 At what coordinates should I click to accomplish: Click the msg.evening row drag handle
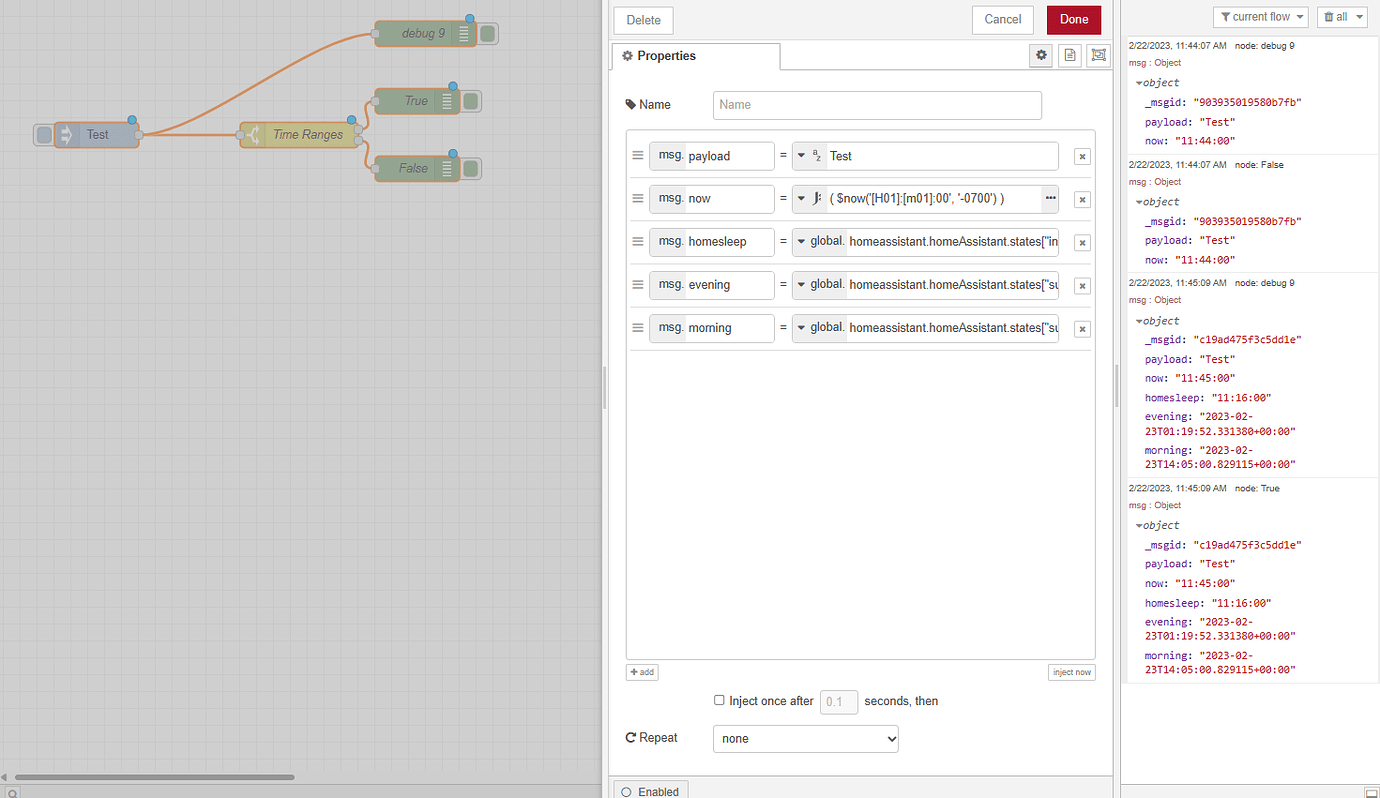638,285
